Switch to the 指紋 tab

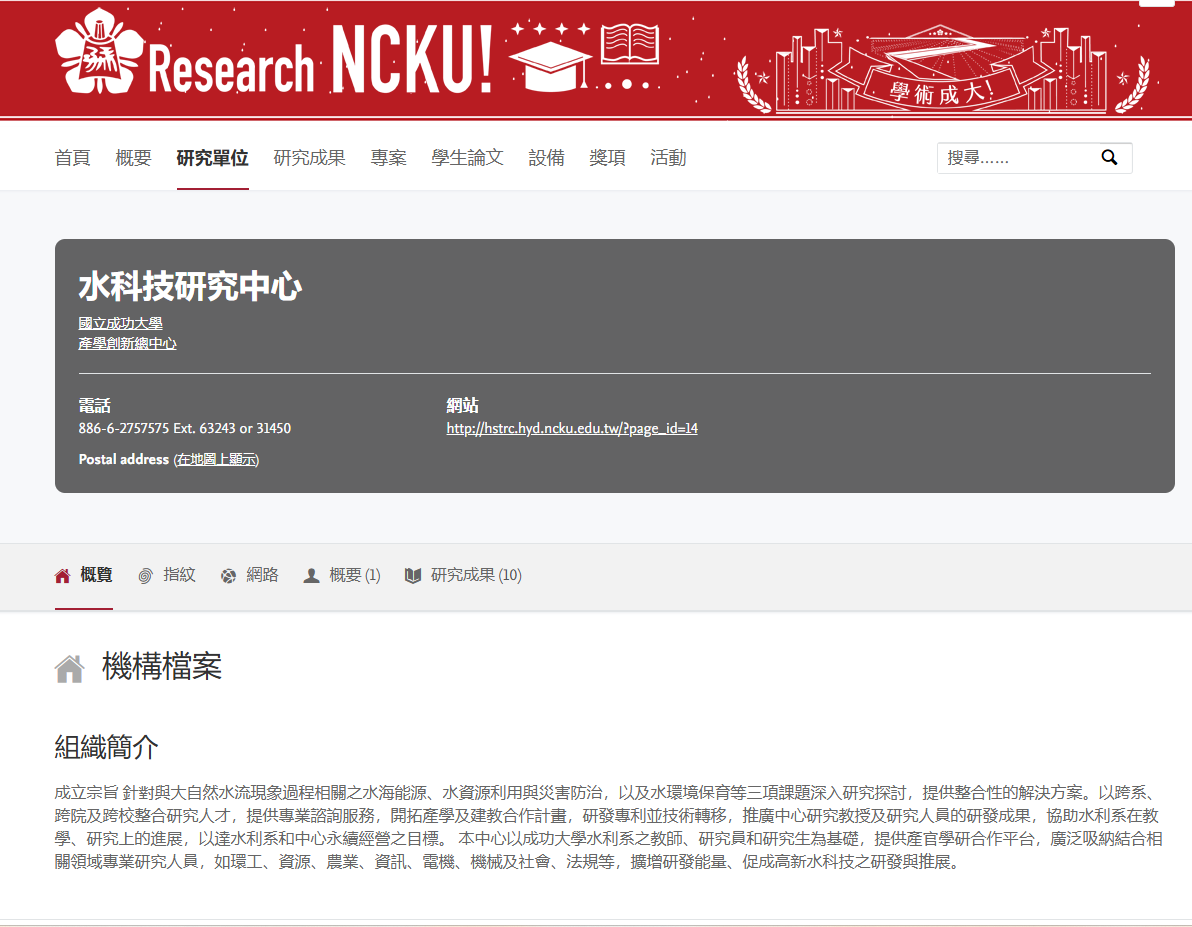[x=179, y=575]
